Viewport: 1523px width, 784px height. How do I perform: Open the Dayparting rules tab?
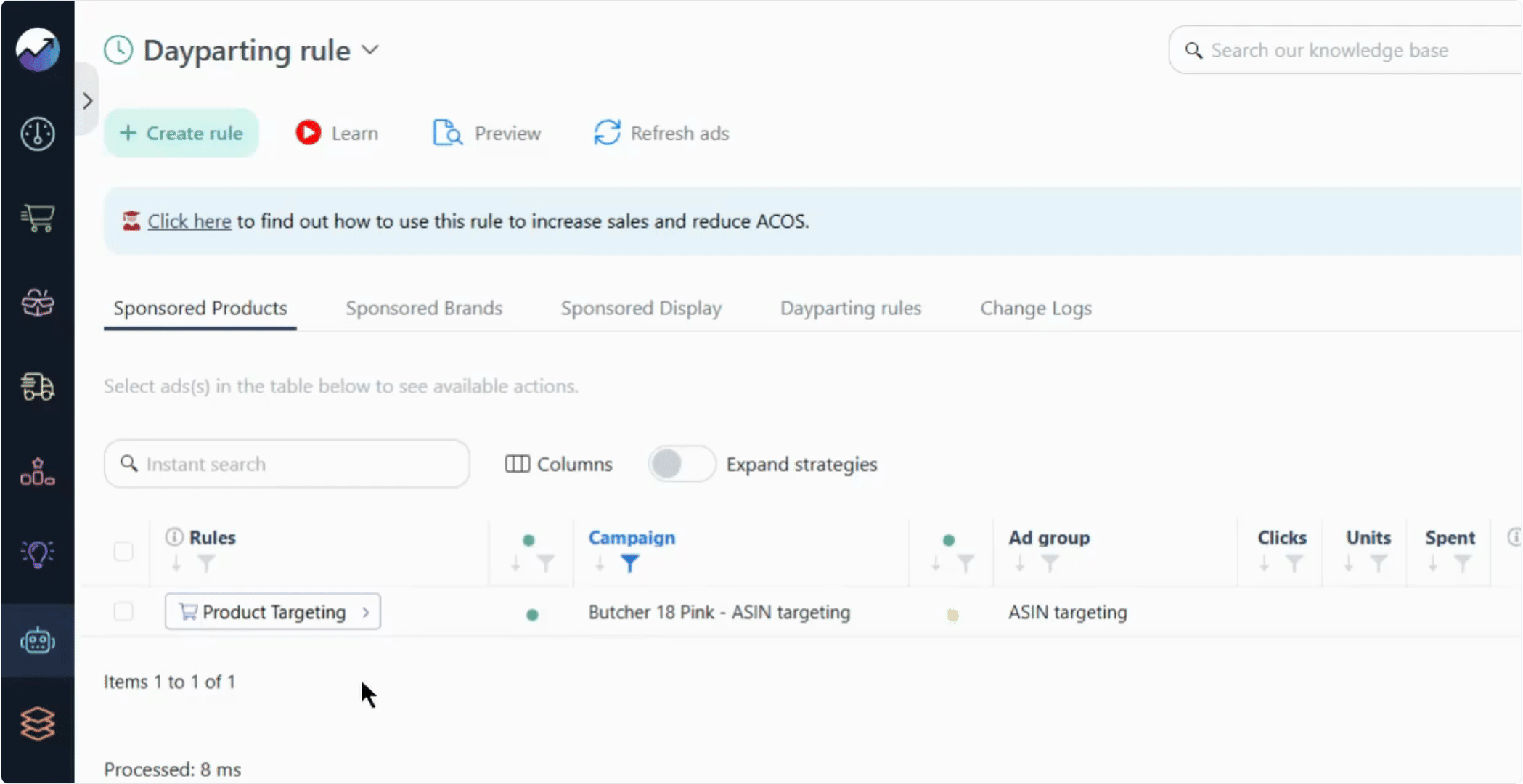pyautogui.click(x=851, y=309)
